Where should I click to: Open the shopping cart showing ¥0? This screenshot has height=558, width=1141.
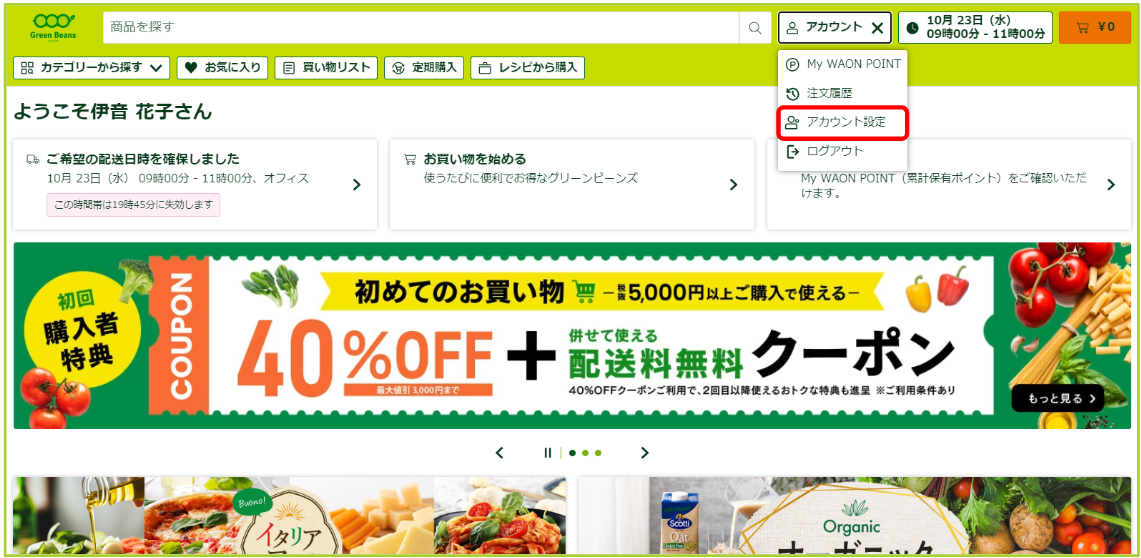1094,28
